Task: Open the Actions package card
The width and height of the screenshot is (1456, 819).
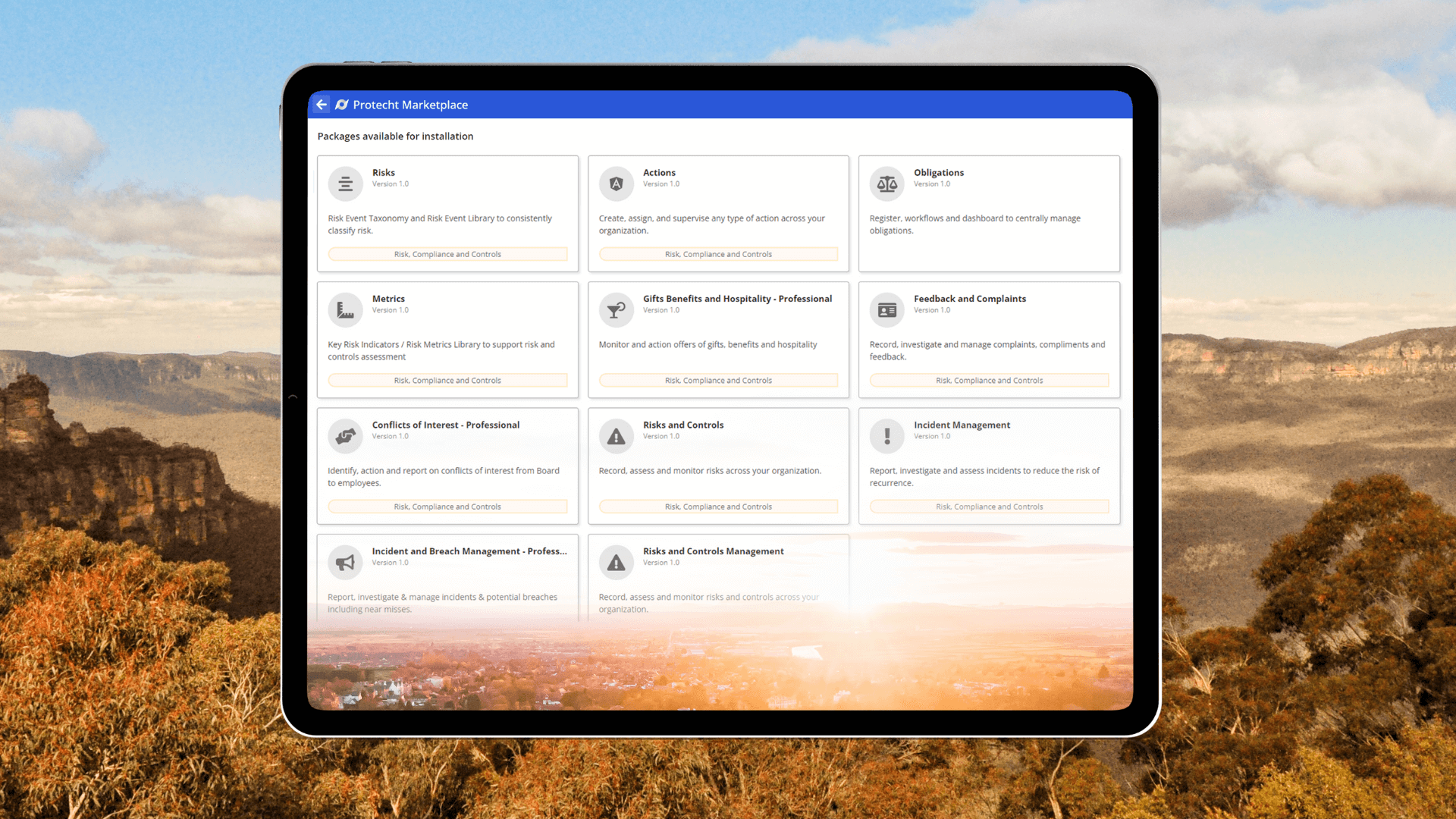Action: (717, 214)
